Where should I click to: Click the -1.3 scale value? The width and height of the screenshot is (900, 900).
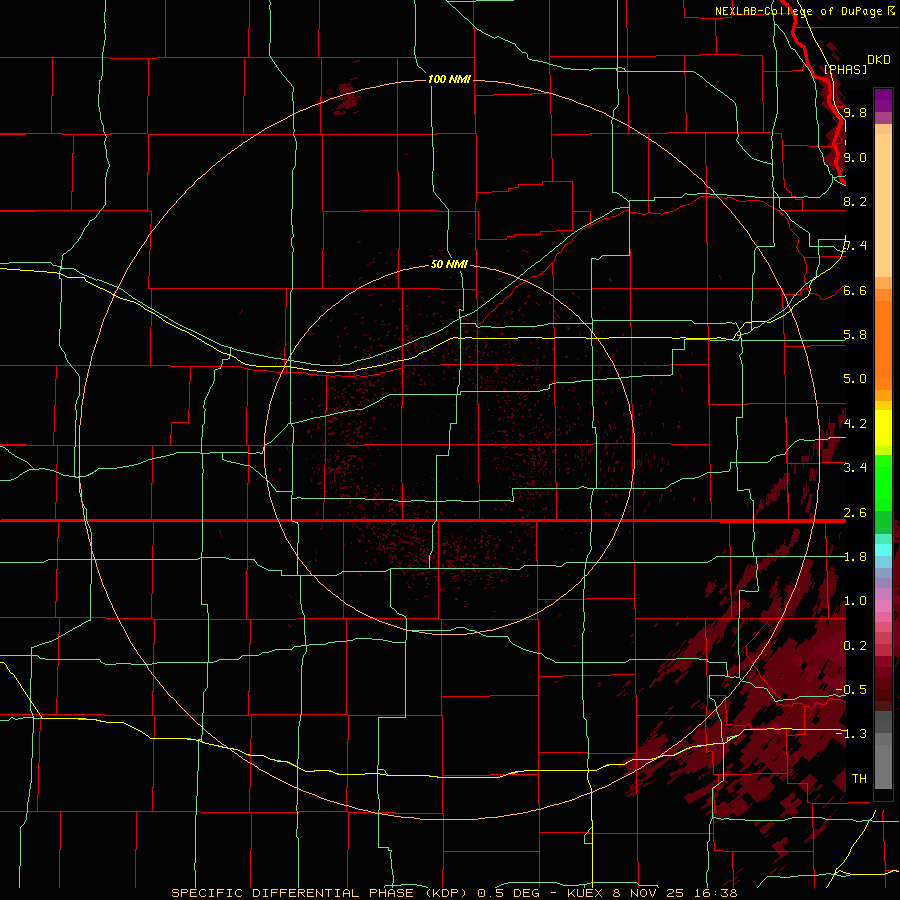pos(851,734)
